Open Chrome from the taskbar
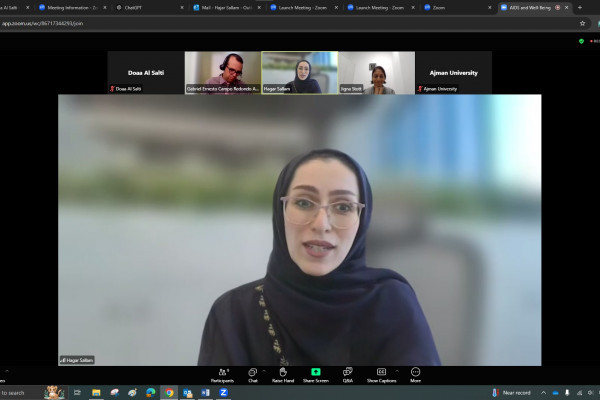The height and width of the screenshot is (400, 600). 169,393
